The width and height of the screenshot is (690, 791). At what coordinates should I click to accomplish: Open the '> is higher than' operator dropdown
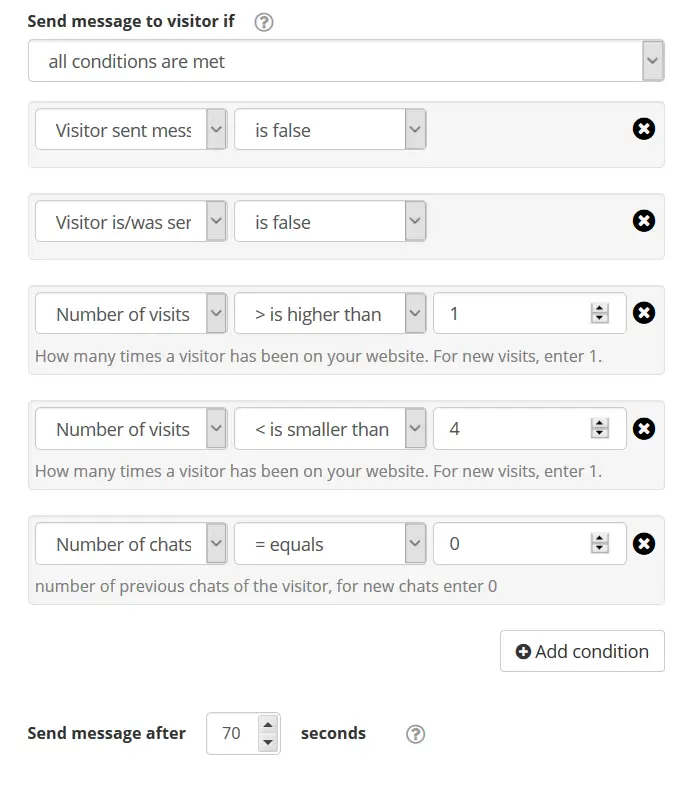[x=330, y=314]
